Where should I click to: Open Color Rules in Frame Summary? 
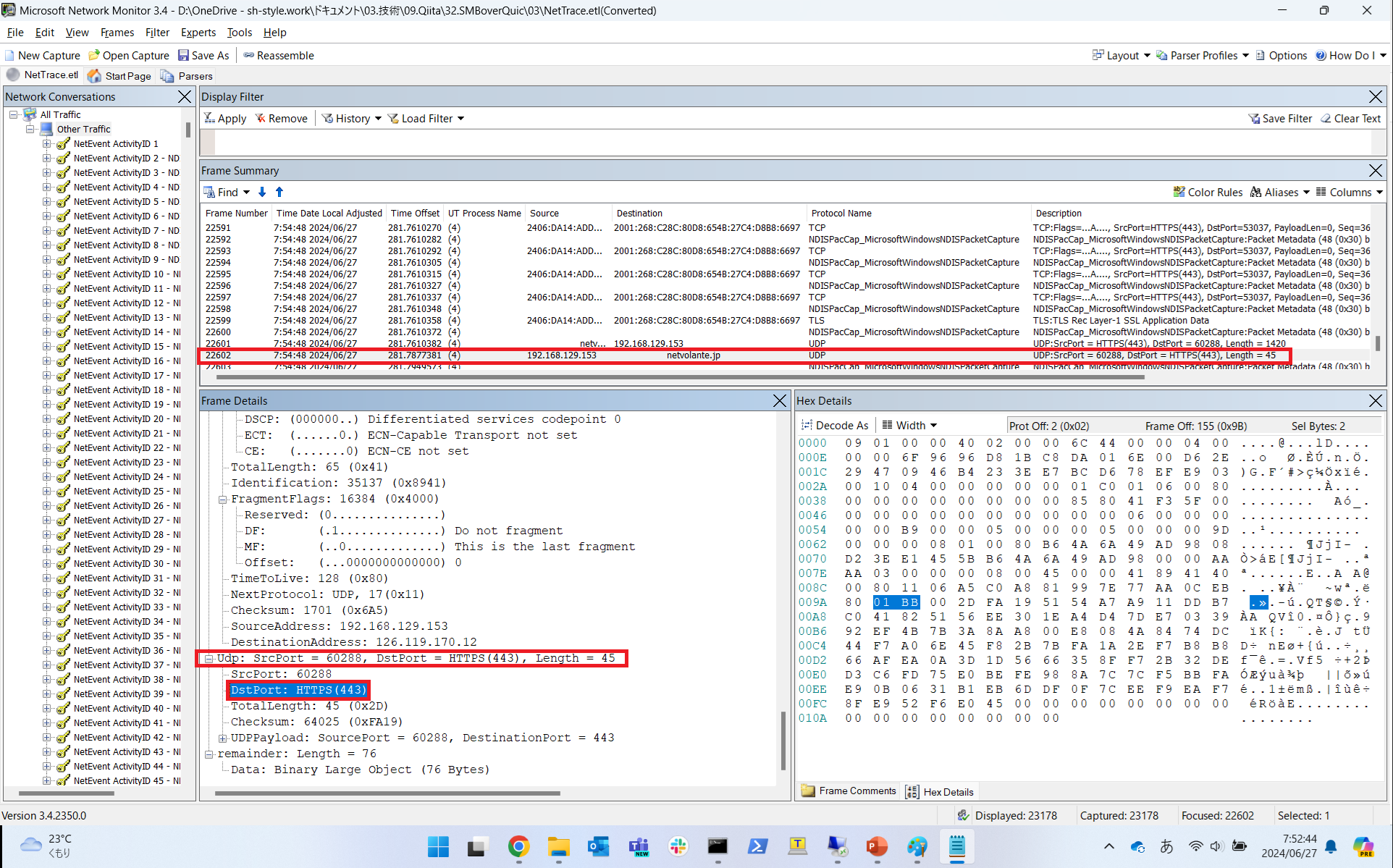(1208, 193)
